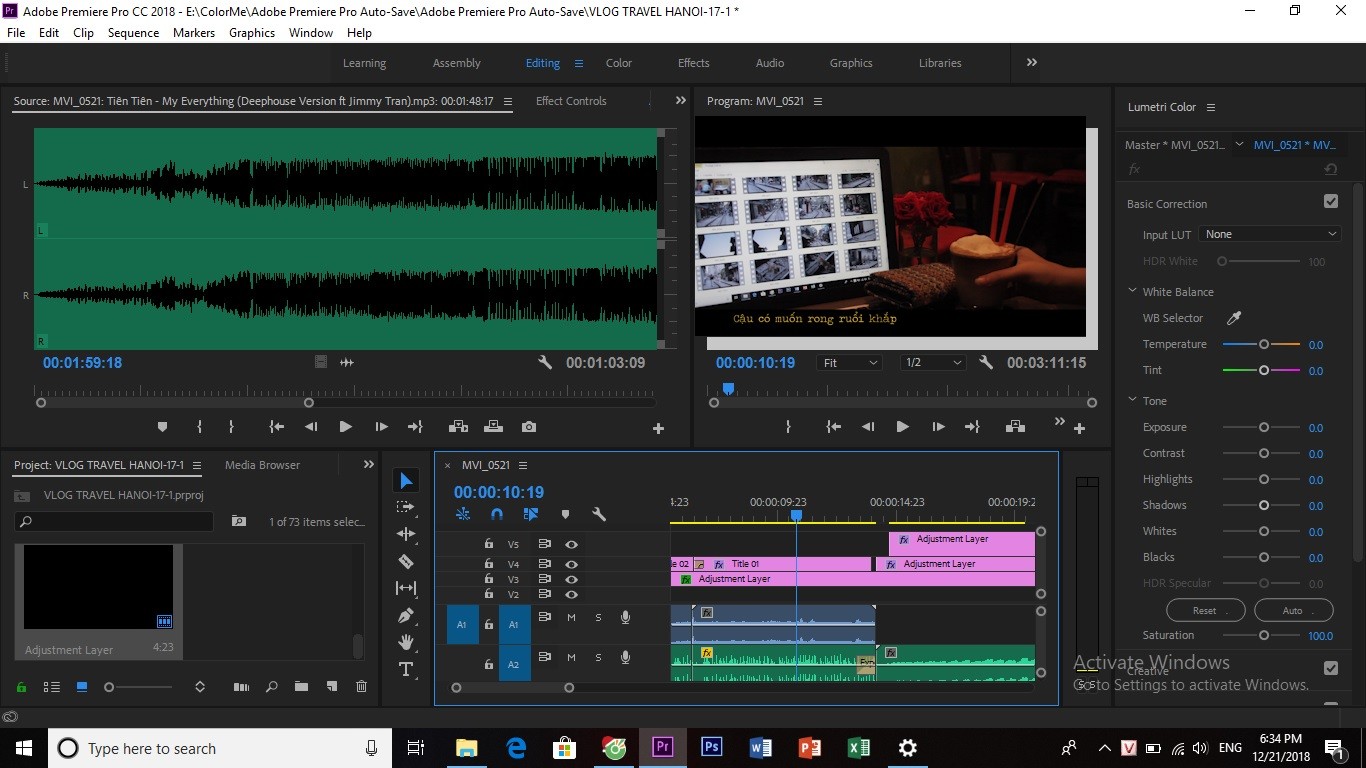
Task: Toggle timeline Snap magnet icon
Action: tap(497, 514)
